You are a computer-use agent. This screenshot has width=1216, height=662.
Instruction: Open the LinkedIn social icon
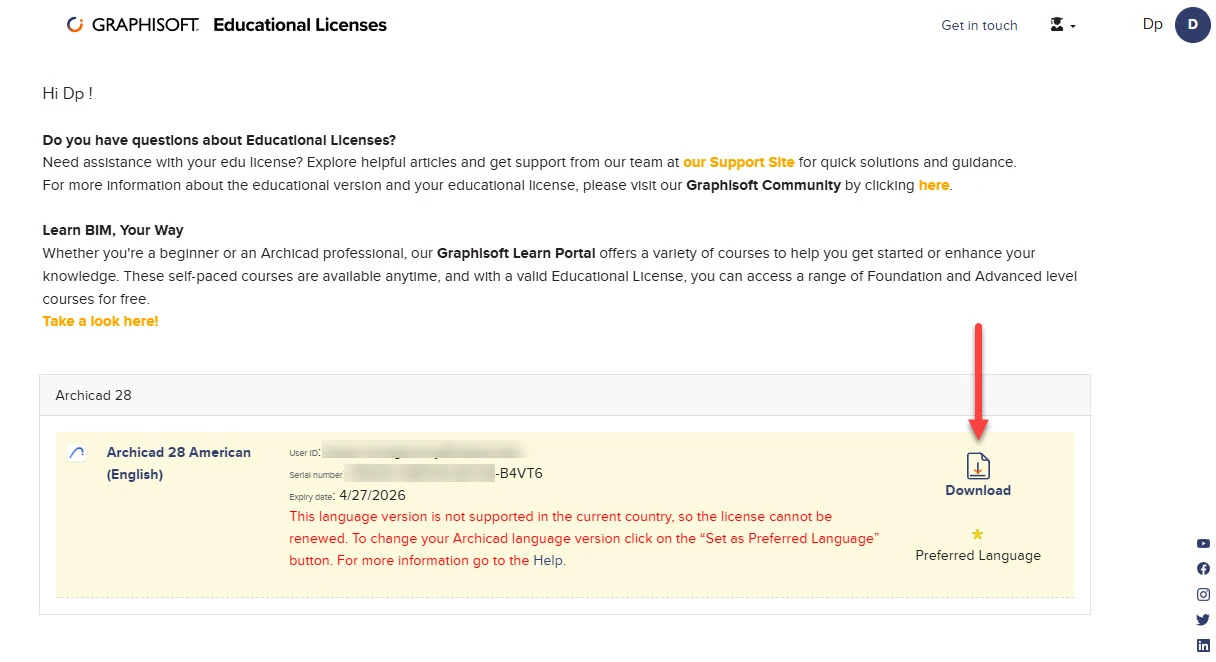1203,645
